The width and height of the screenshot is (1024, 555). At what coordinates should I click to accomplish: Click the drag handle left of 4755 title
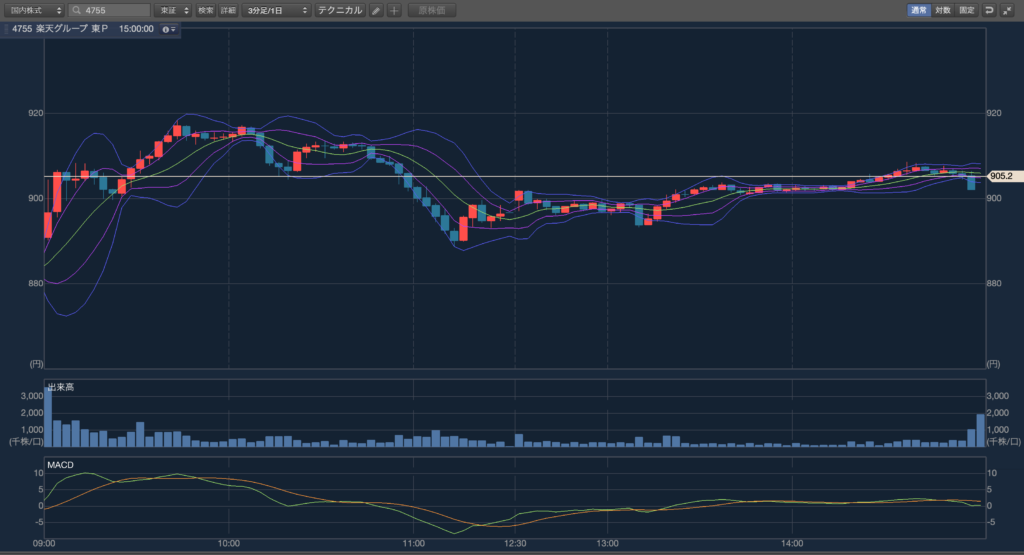6,29
